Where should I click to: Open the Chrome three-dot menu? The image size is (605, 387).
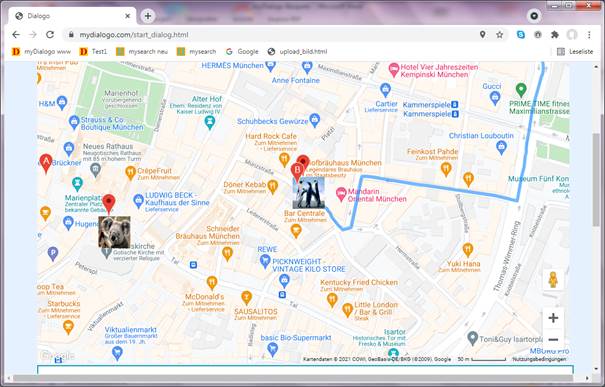click(589, 35)
